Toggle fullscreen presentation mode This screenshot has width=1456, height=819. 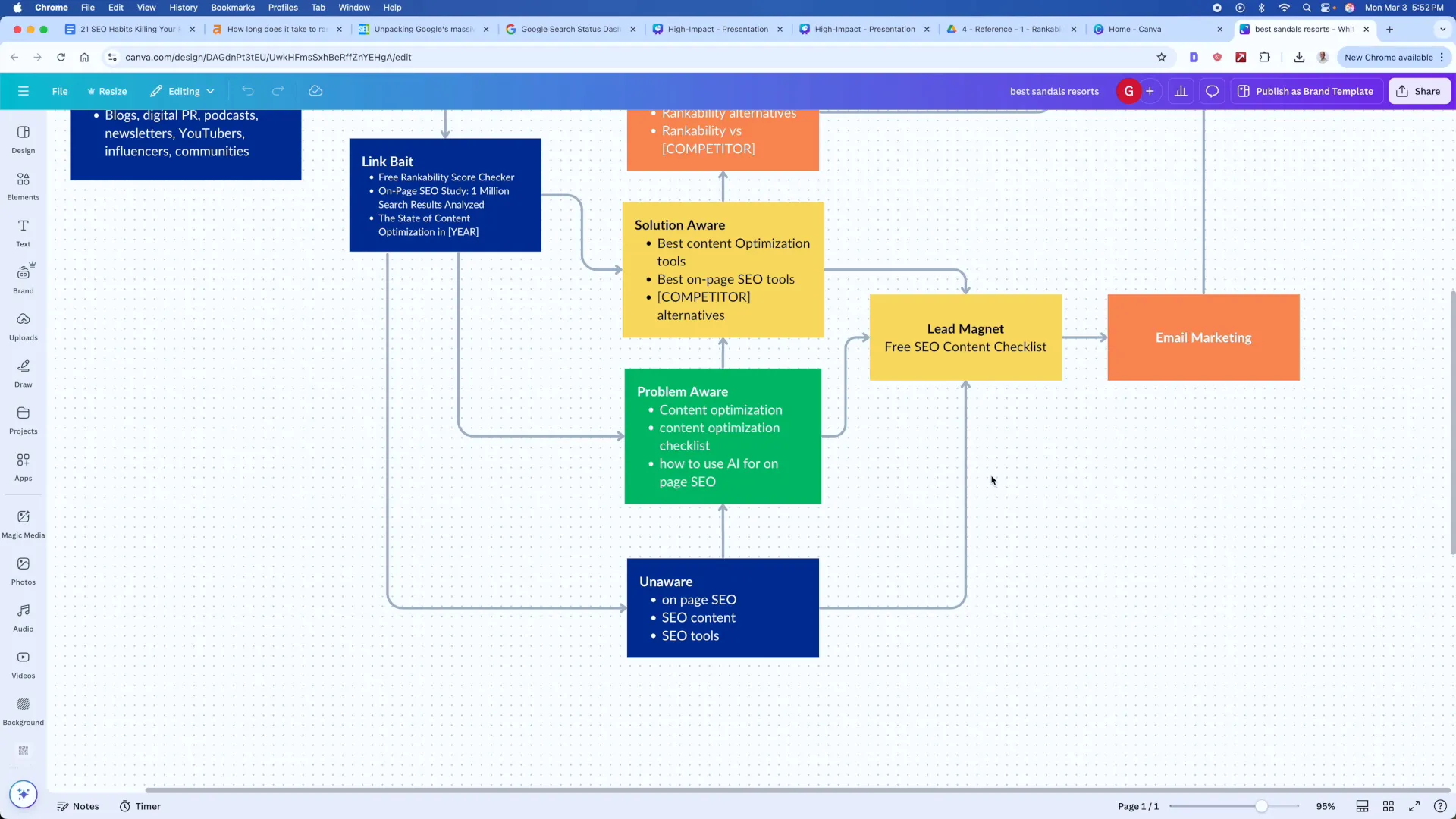tap(1414, 806)
